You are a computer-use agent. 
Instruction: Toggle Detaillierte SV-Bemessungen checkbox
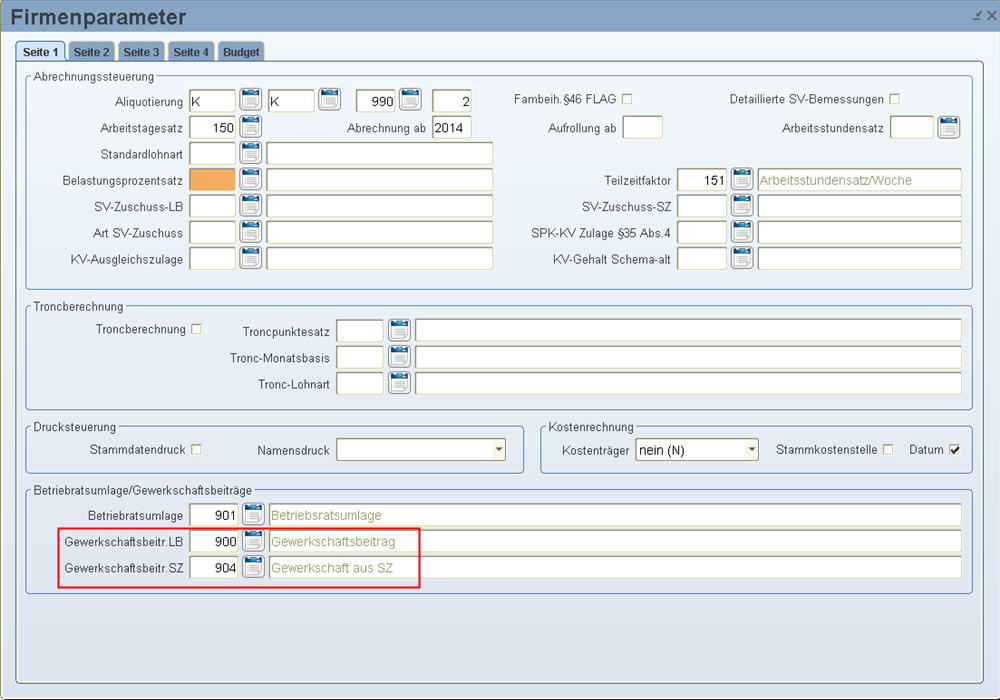894,99
